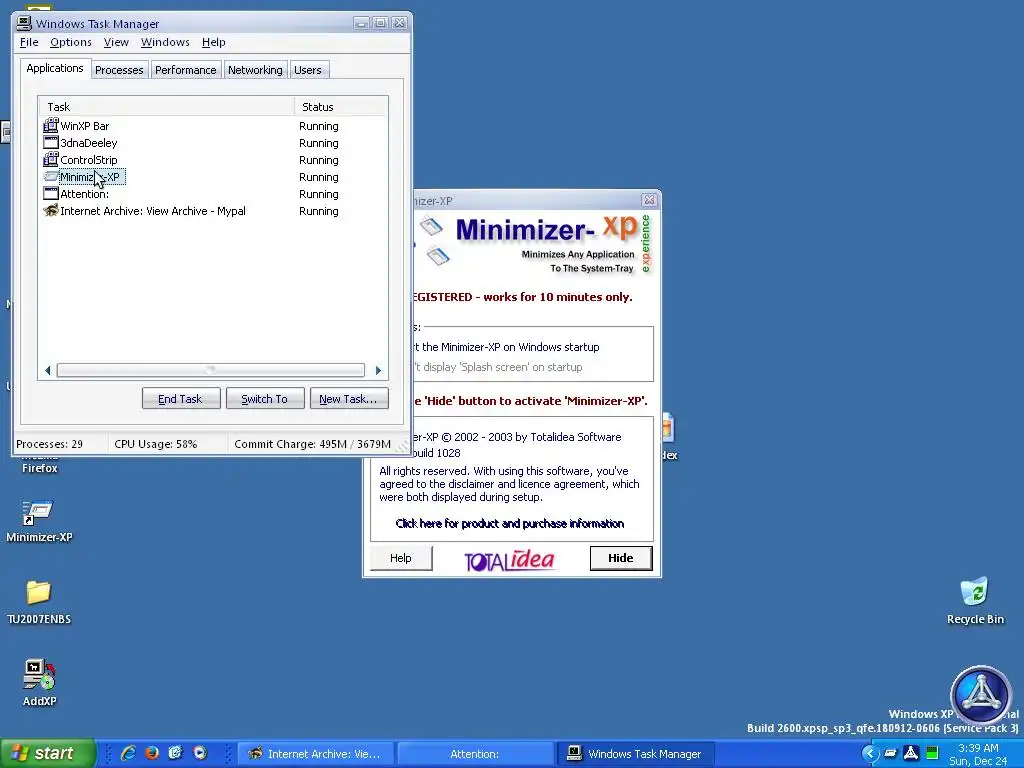Click Processes: 29 status bar text
The width and height of the screenshot is (1024, 768).
[x=50, y=444]
